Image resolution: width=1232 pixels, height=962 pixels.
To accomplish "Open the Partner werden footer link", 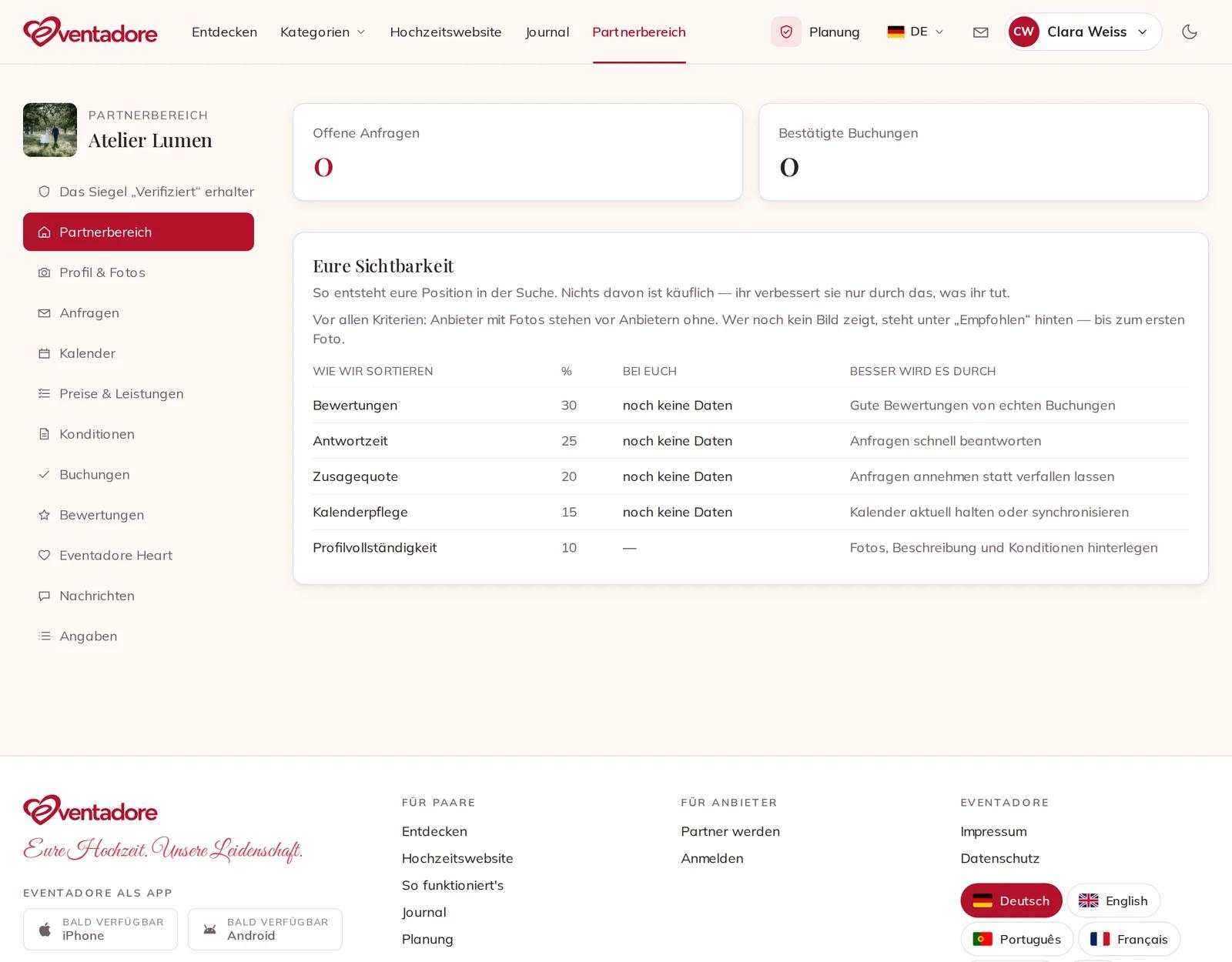I will [730, 831].
